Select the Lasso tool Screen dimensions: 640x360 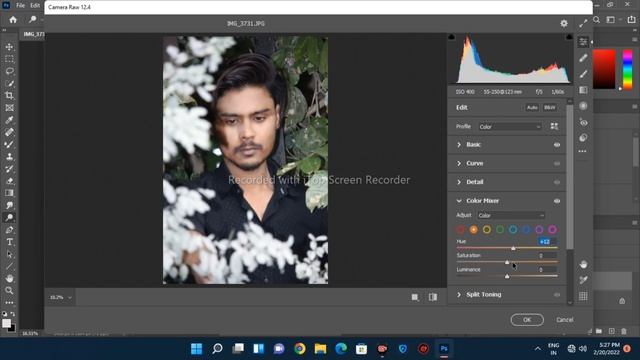9,71
